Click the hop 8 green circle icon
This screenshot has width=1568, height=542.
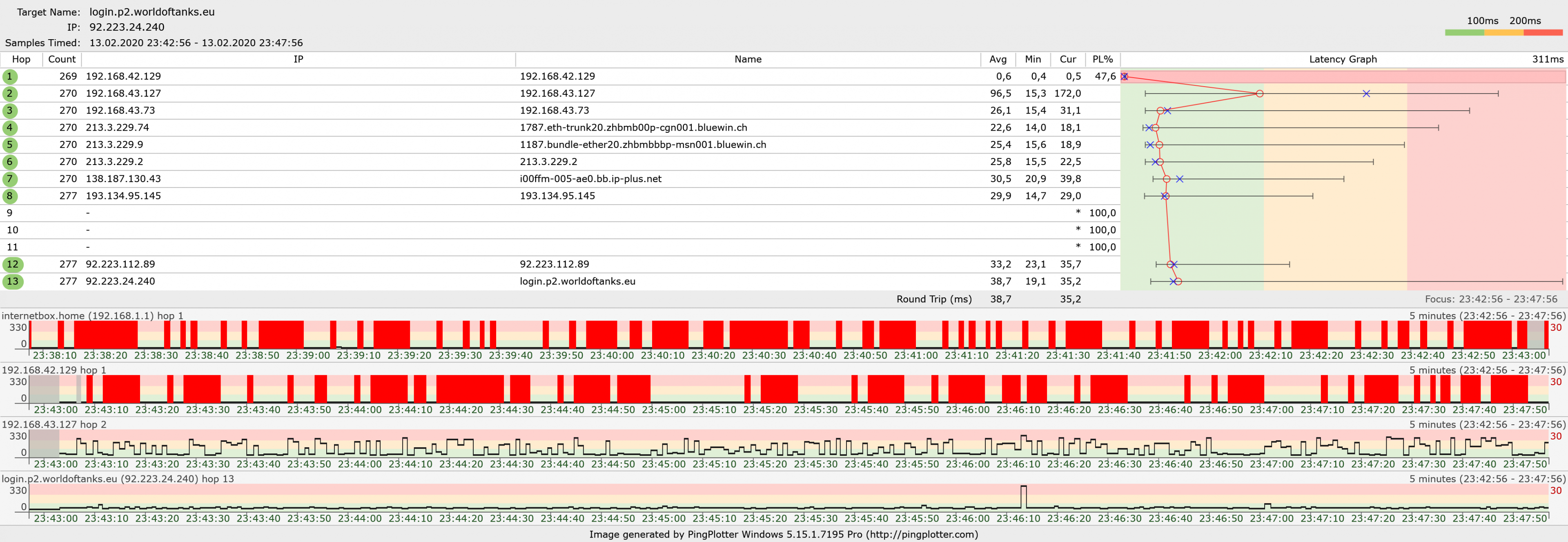click(x=10, y=196)
